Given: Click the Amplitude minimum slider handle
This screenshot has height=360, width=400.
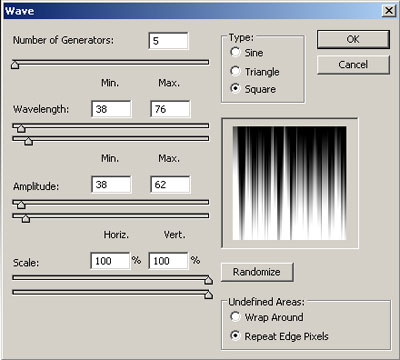Looking at the screenshot, I should 21,204.
